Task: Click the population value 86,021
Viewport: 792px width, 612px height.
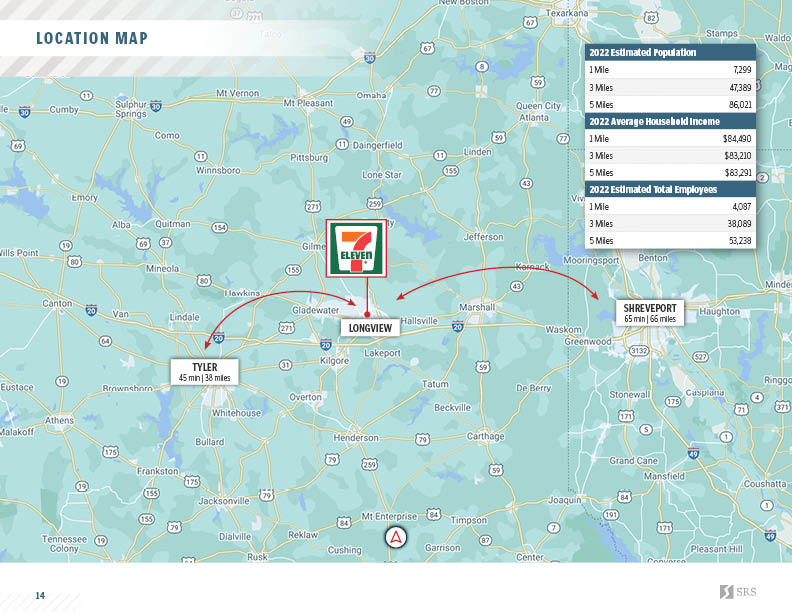Action: tap(740, 105)
